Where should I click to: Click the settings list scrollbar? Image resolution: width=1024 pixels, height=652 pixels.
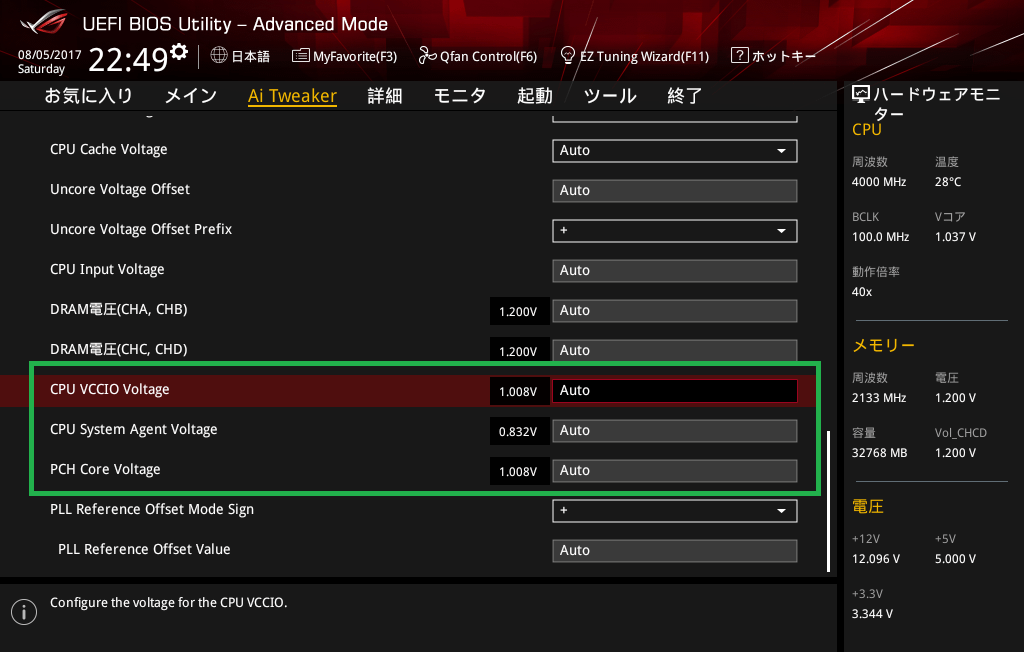(828, 500)
